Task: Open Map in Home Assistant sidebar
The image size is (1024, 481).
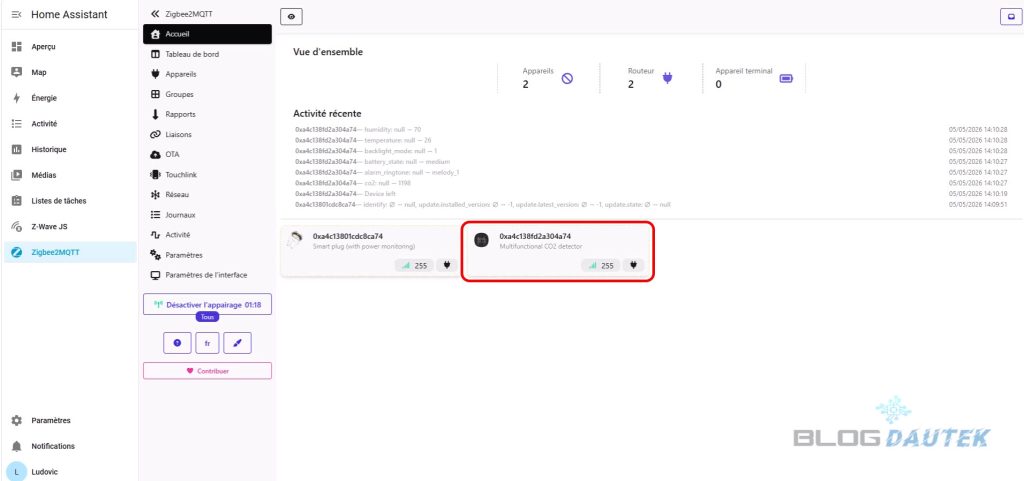Action: [70, 72]
